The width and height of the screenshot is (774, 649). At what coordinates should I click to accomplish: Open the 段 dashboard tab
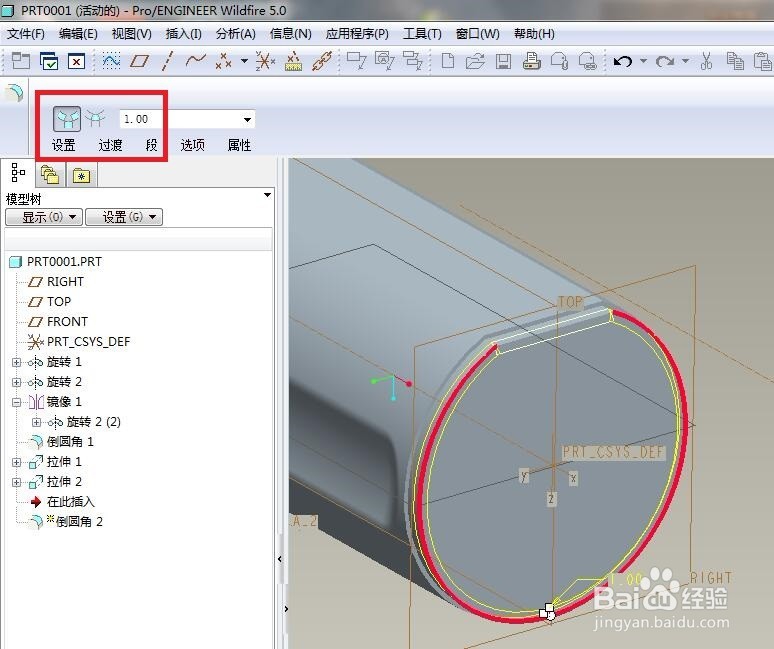click(x=151, y=145)
